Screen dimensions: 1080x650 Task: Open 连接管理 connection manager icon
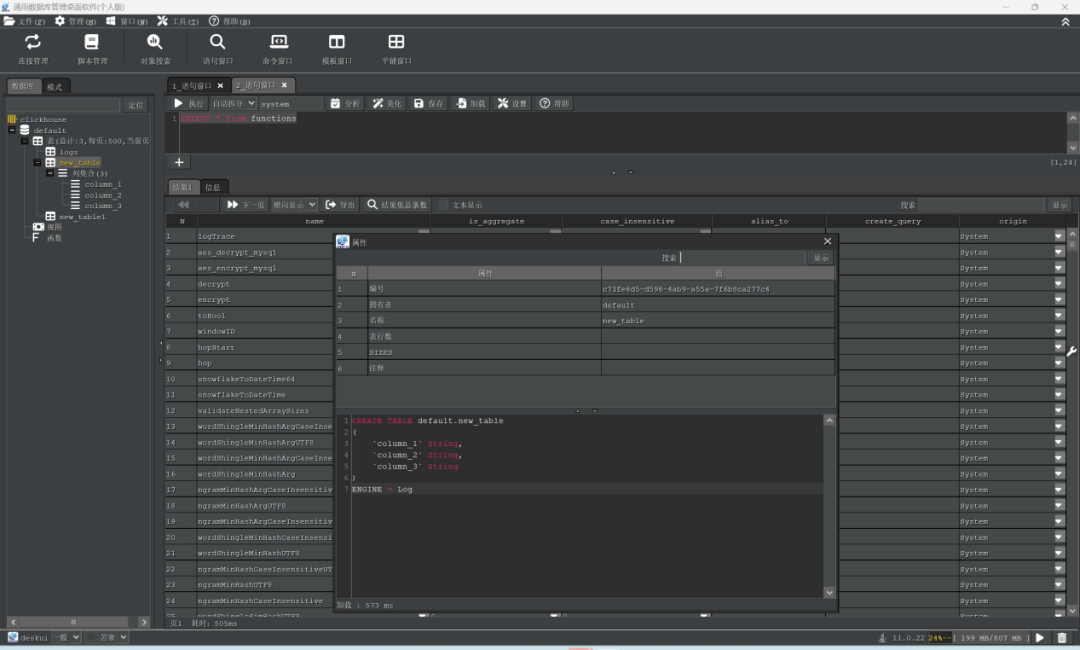click(x=33, y=42)
